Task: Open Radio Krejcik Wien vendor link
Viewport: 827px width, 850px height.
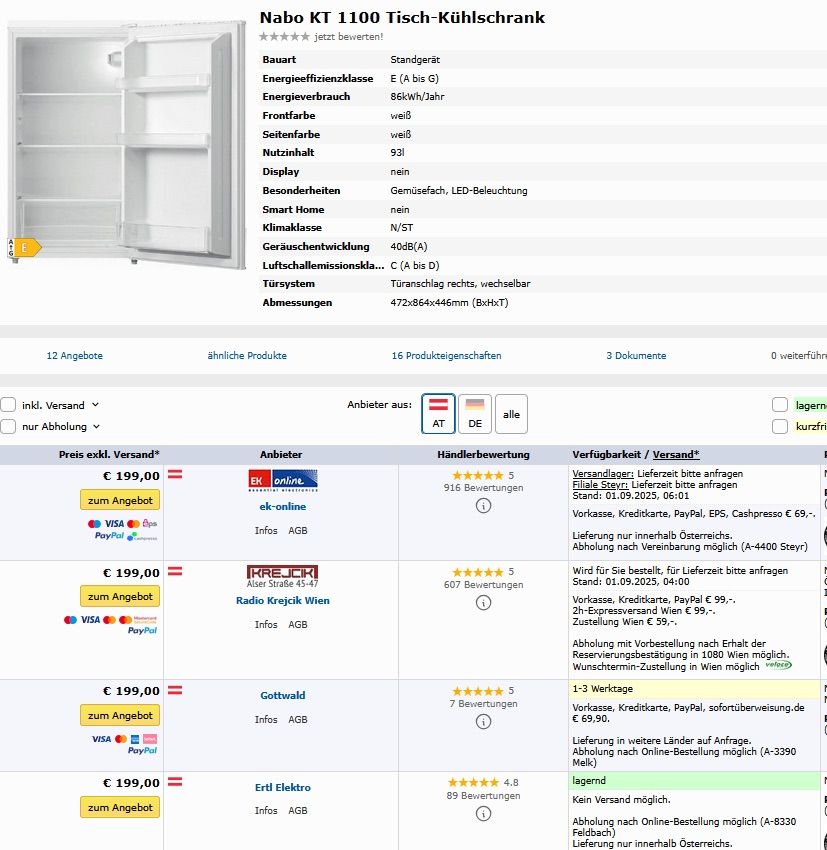Action: 282,601
